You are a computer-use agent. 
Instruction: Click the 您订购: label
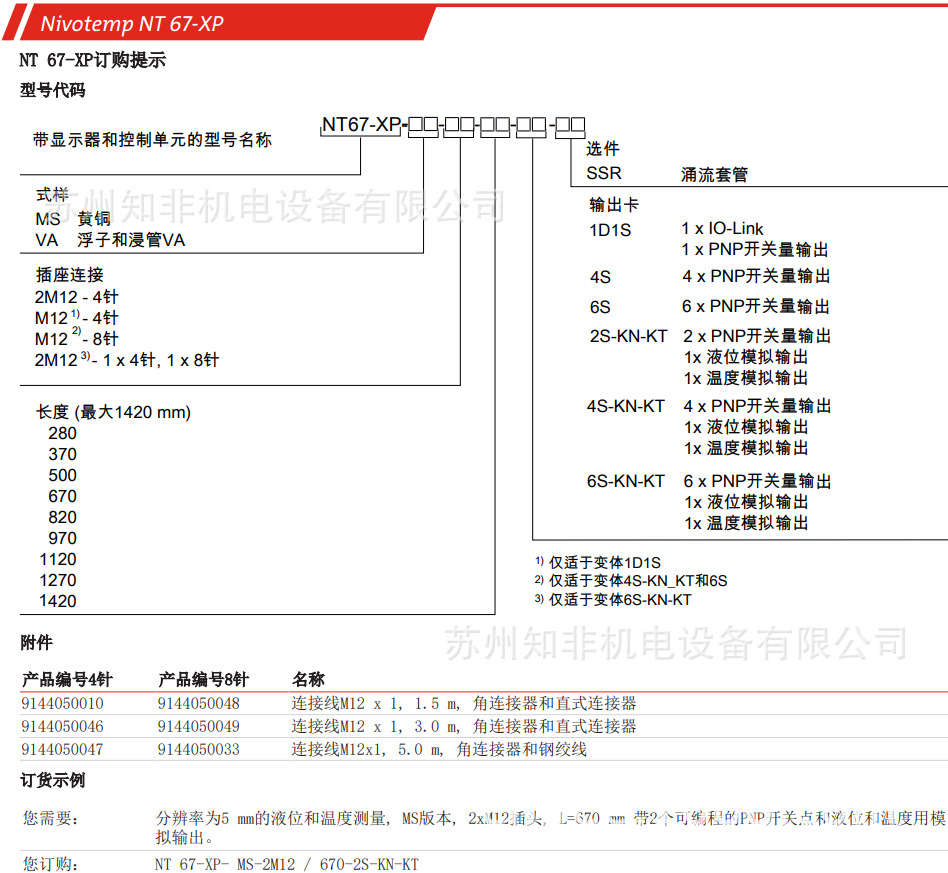coord(51,864)
